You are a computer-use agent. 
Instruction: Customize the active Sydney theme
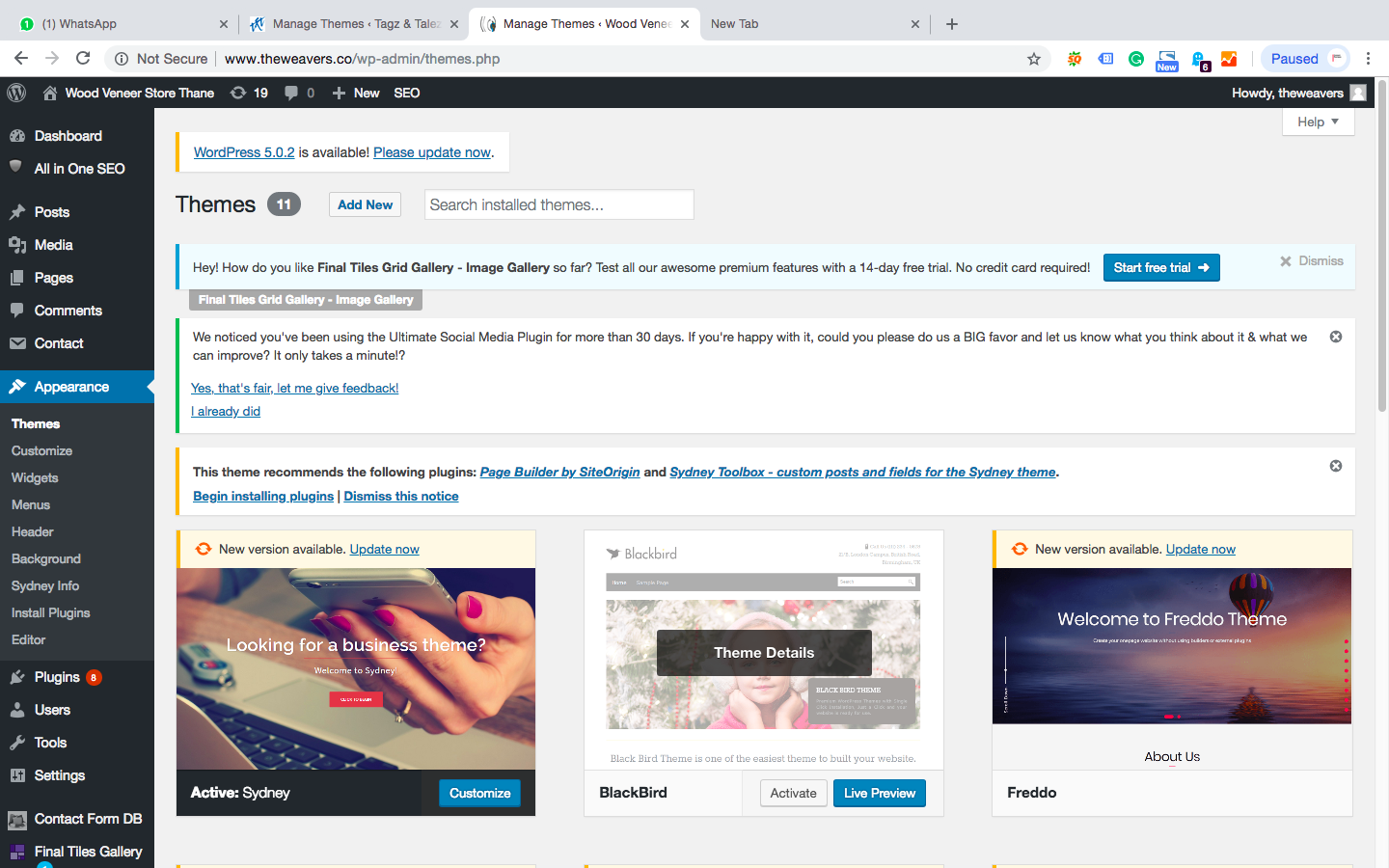coord(479,793)
